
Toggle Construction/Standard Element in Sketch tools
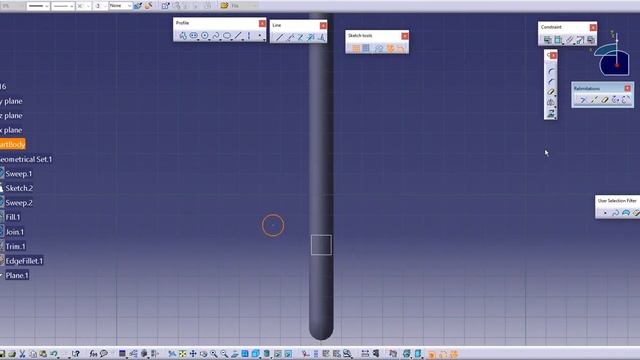point(379,48)
